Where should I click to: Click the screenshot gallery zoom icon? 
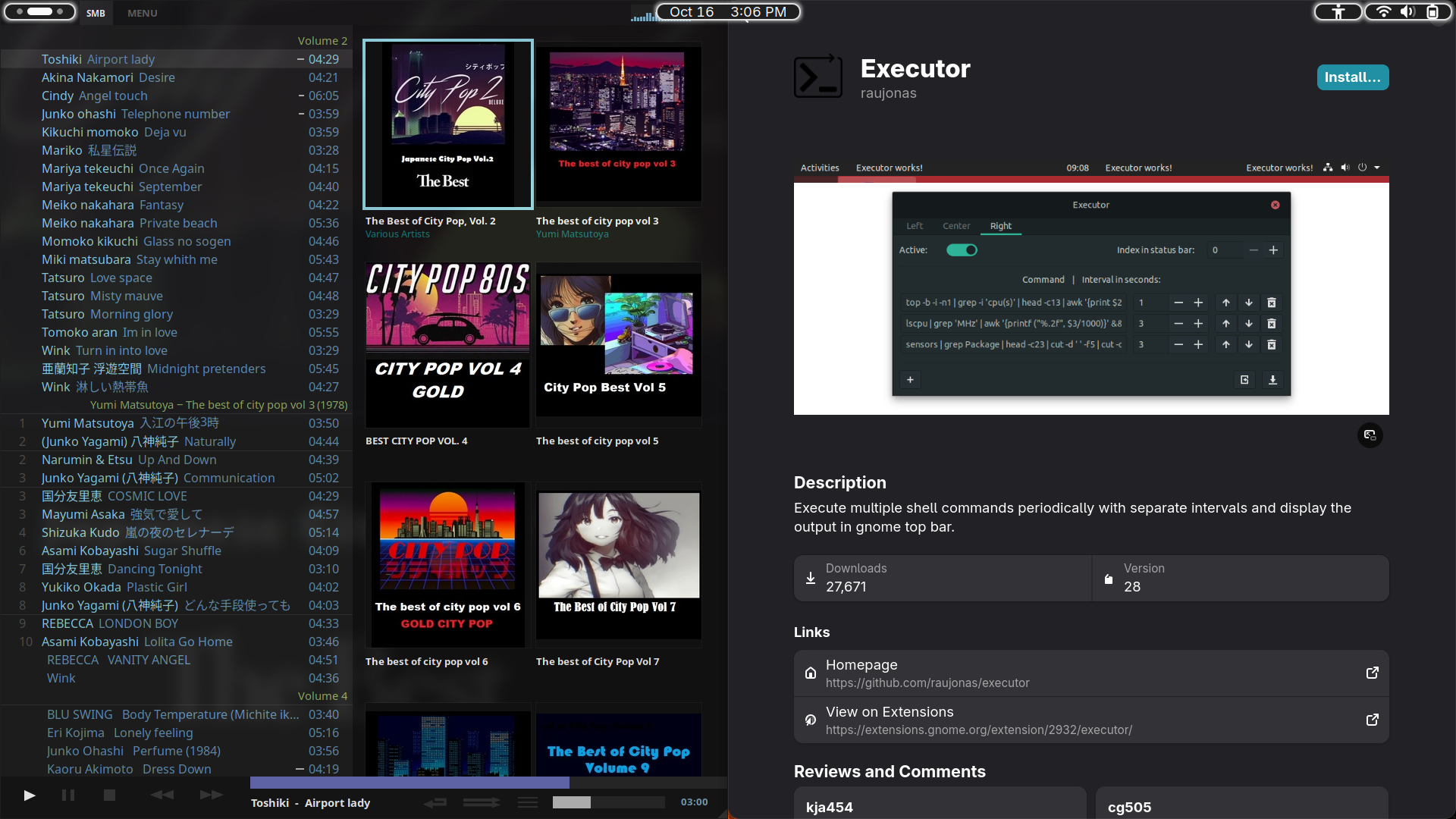tap(1370, 435)
